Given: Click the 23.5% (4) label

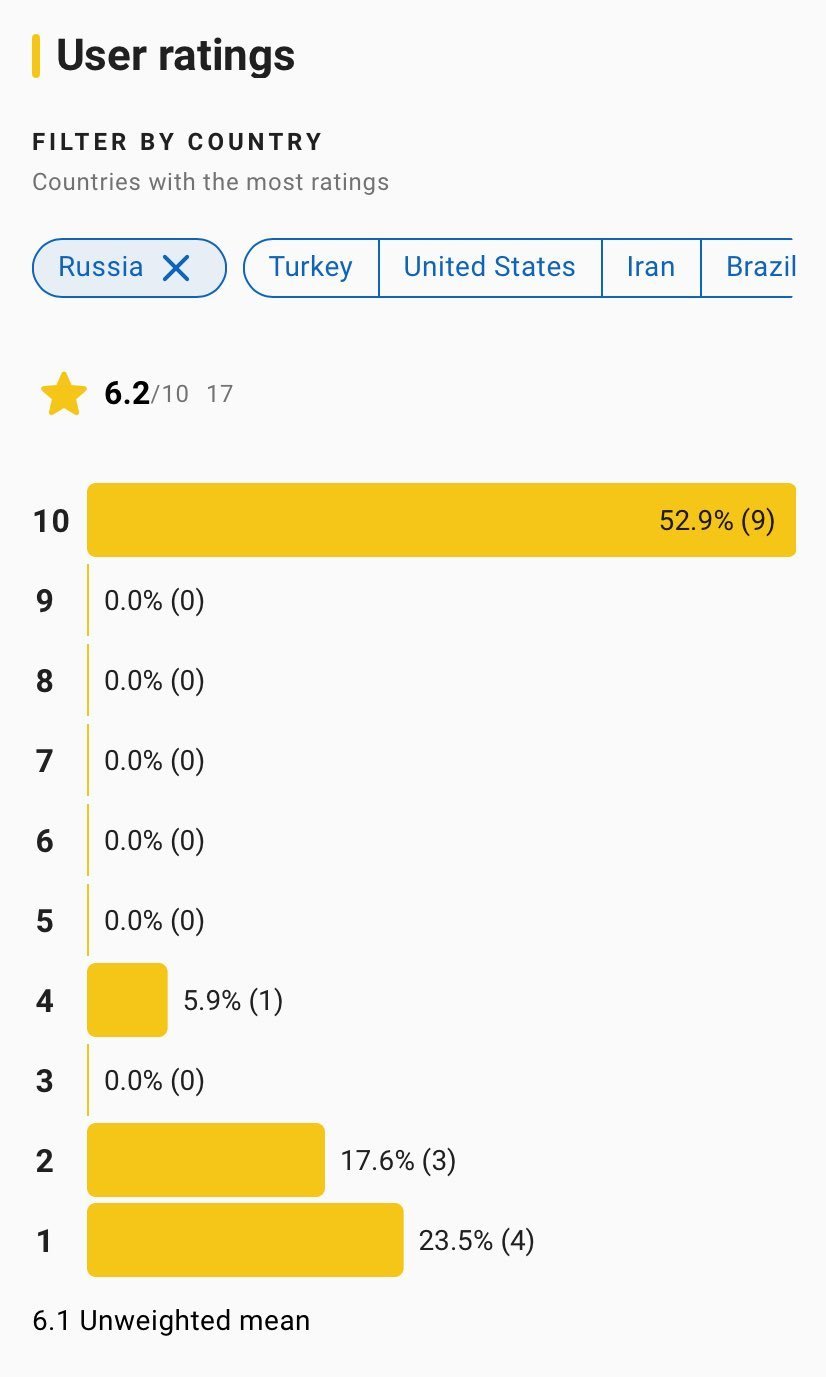Looking at the screenshot, I should pyautogui.click(x=476, y=1241).
